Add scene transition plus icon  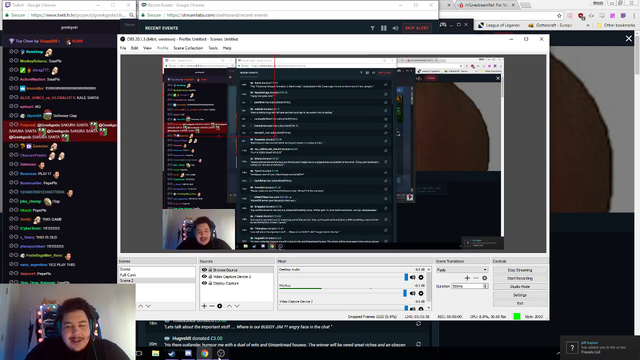[467, 278]
